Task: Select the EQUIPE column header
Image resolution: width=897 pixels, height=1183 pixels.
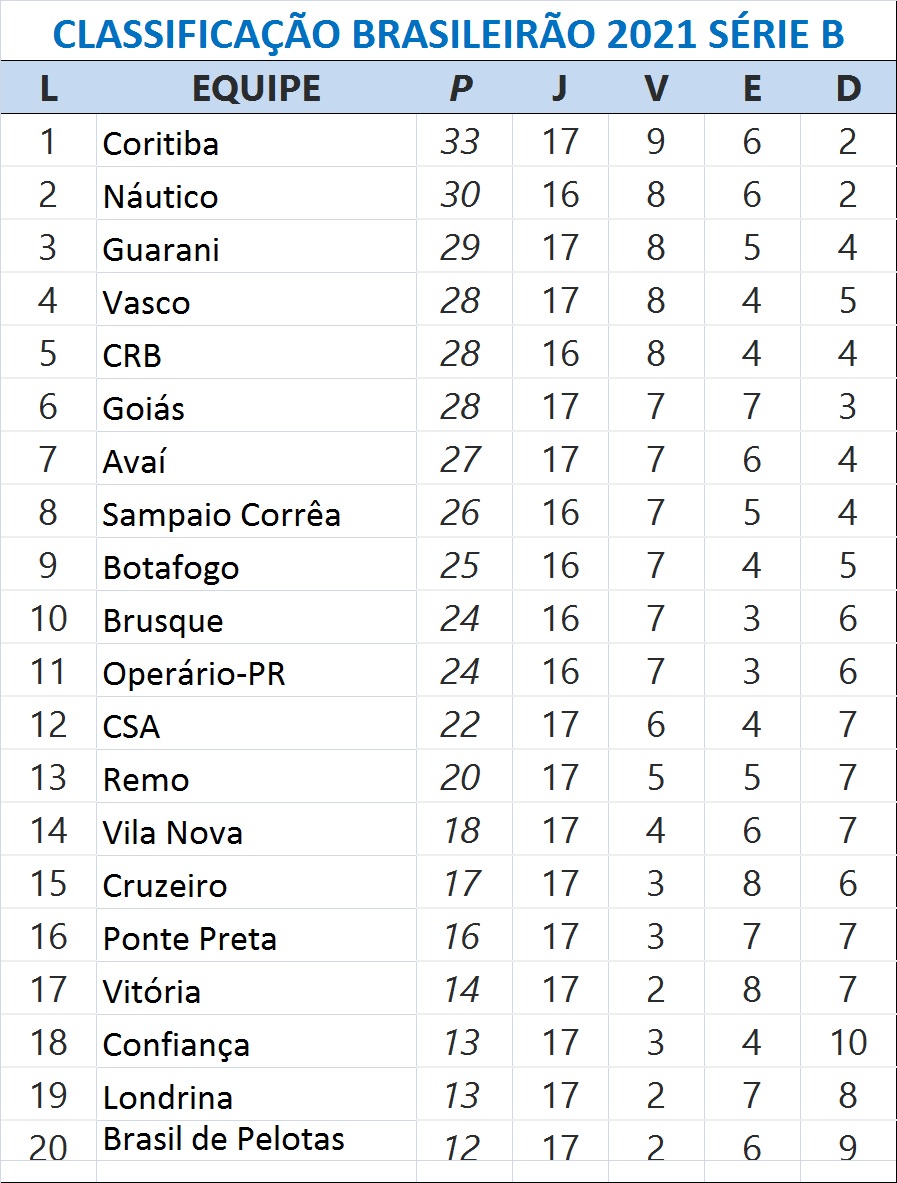Action: (x=256, y=89)
